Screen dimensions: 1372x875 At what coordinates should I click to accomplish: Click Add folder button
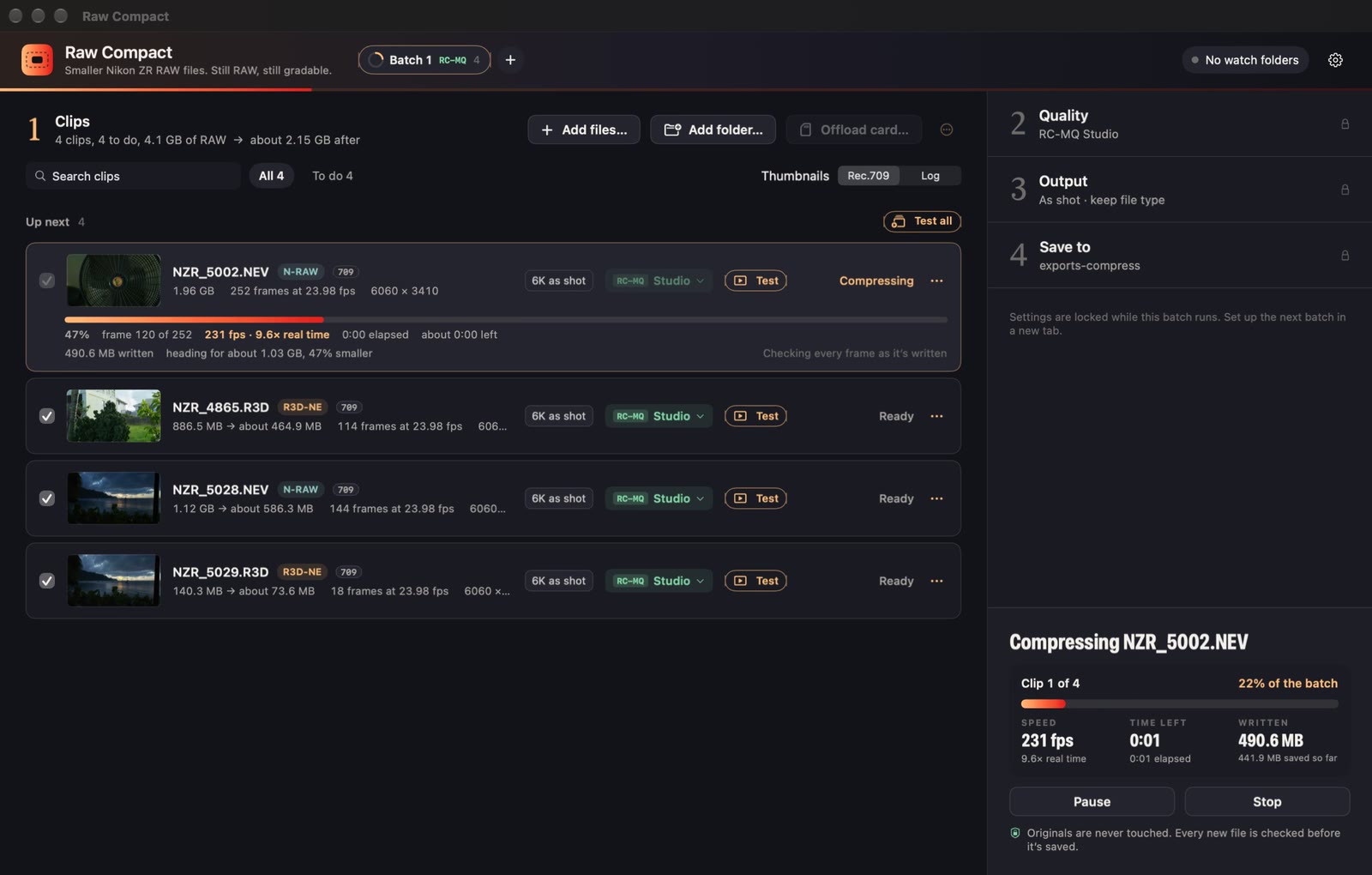click(713, 130)
